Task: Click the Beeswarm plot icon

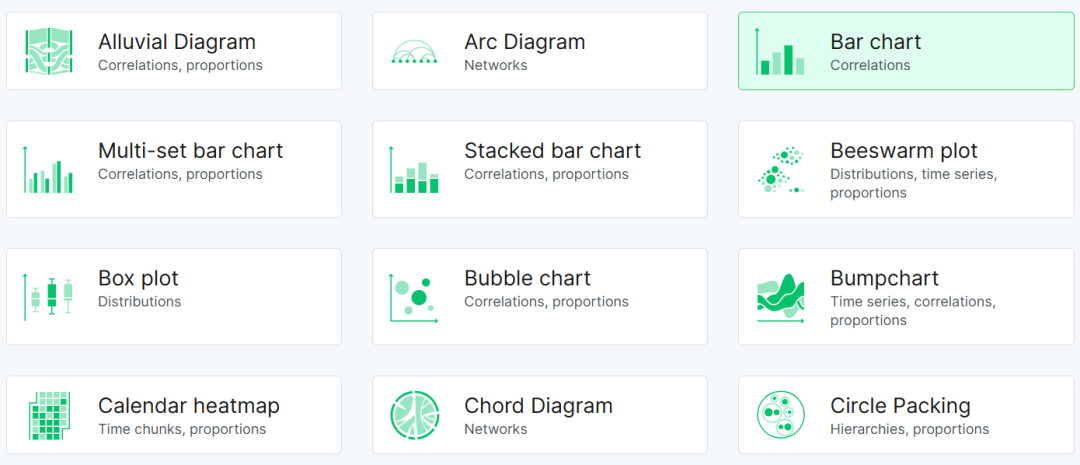Action: [x=780, y=170]
